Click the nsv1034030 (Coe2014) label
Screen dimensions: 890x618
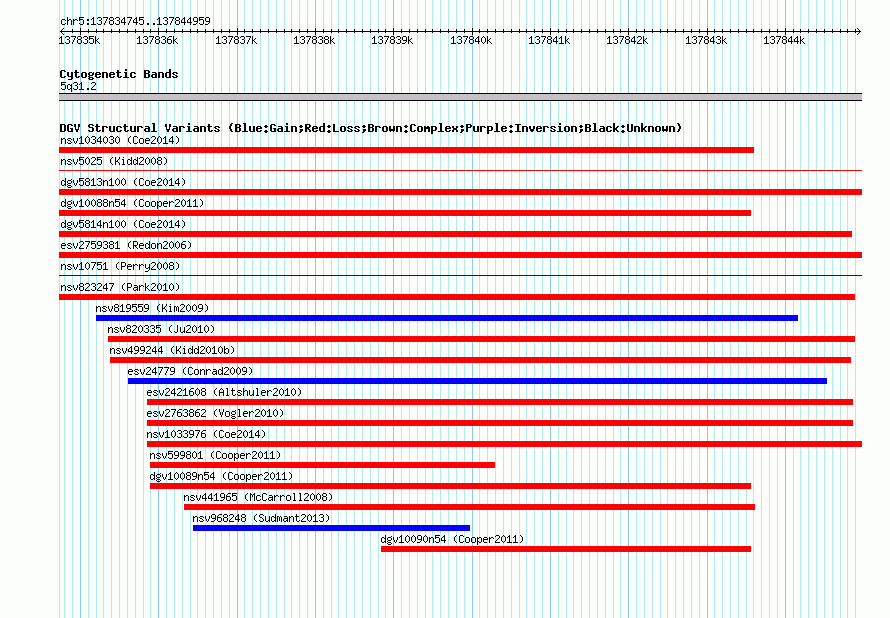(x=120, y=140)
